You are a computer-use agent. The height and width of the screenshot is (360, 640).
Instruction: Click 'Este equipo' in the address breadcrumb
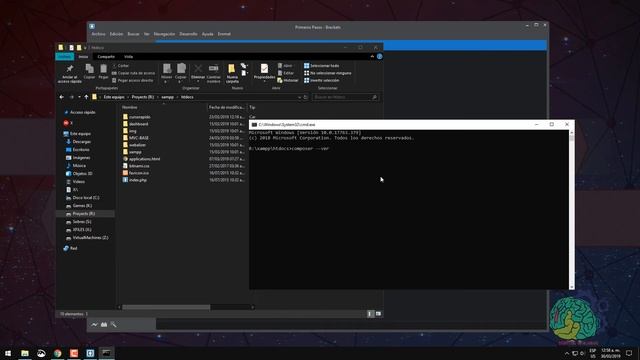(114, 97)
